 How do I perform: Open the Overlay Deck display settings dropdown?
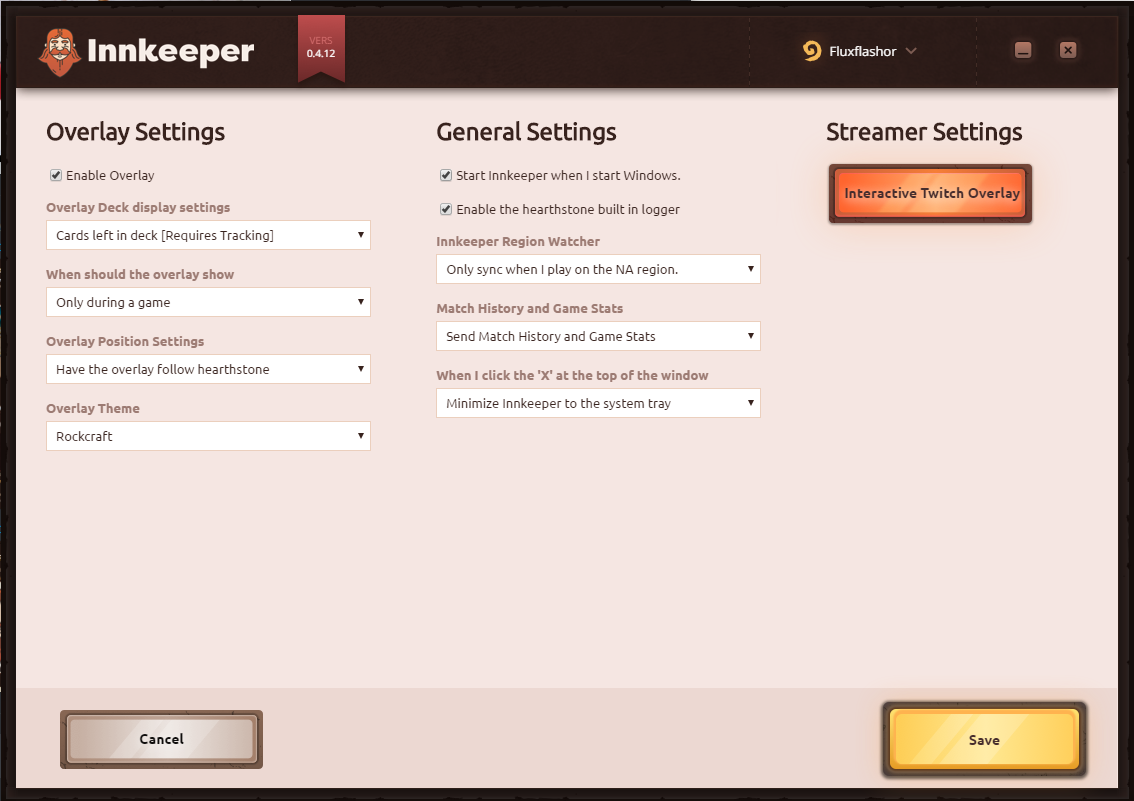207,235
